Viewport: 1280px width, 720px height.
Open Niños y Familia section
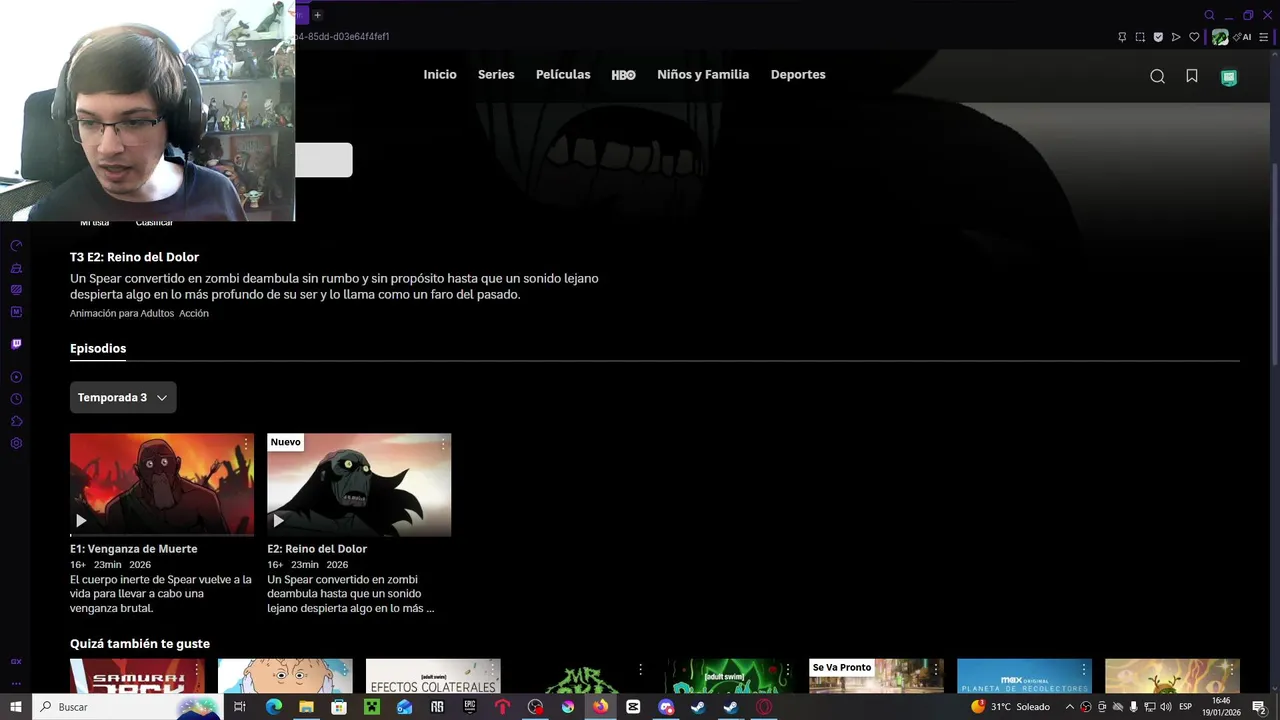(703, 75)
